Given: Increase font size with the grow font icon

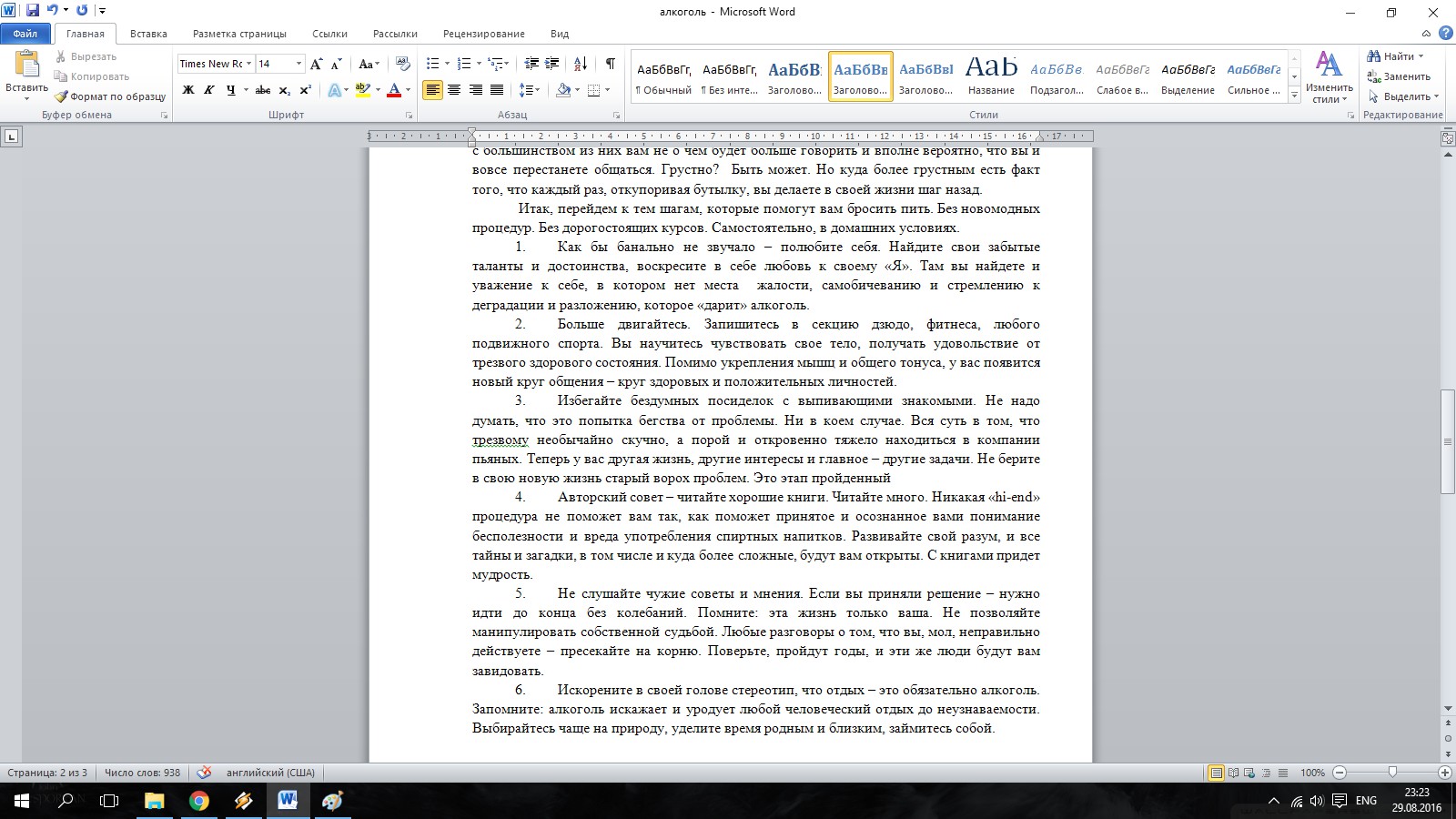Looking at the screenshot, I should click(x=316, y=64).
